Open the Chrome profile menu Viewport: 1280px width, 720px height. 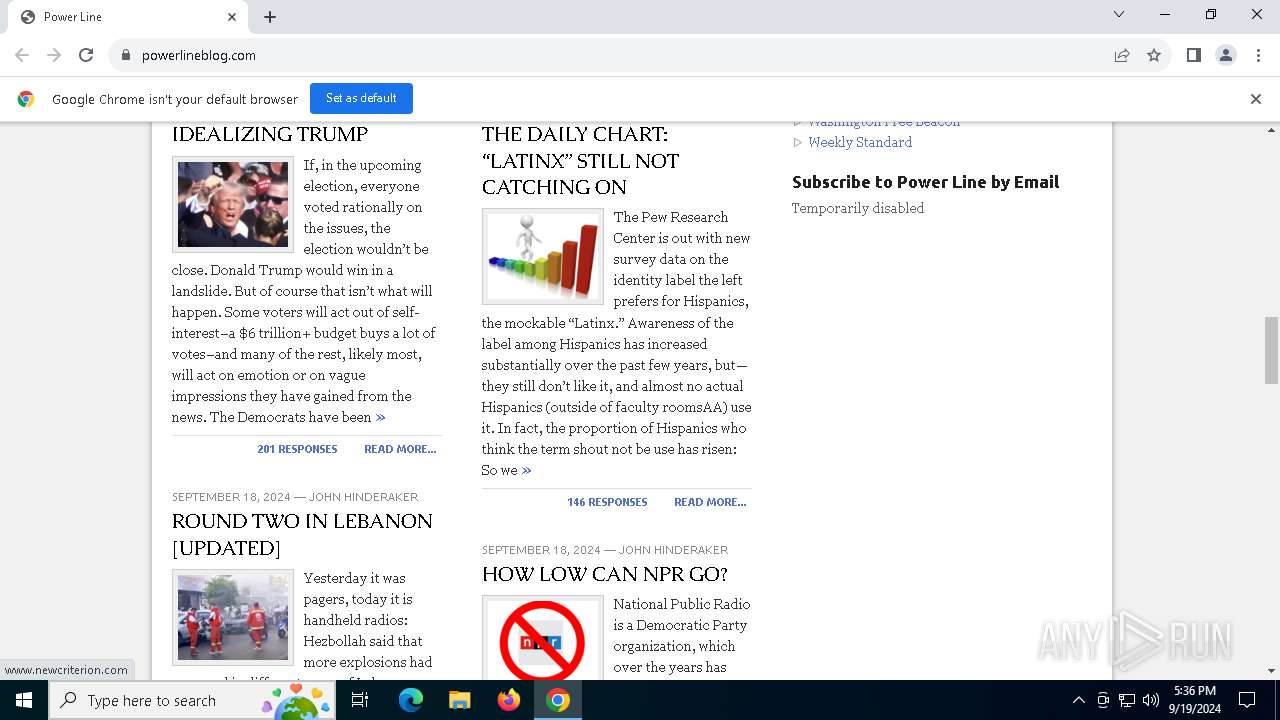tap(1226, 55)
